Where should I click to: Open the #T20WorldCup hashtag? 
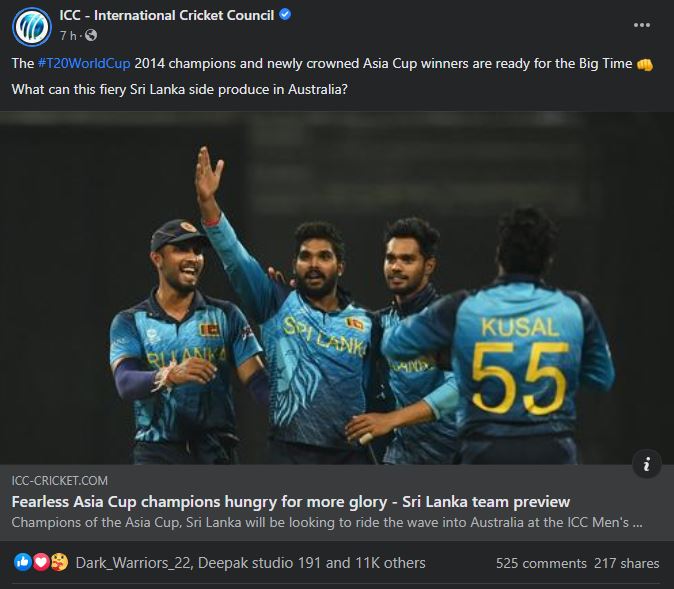tap(84, 64)
